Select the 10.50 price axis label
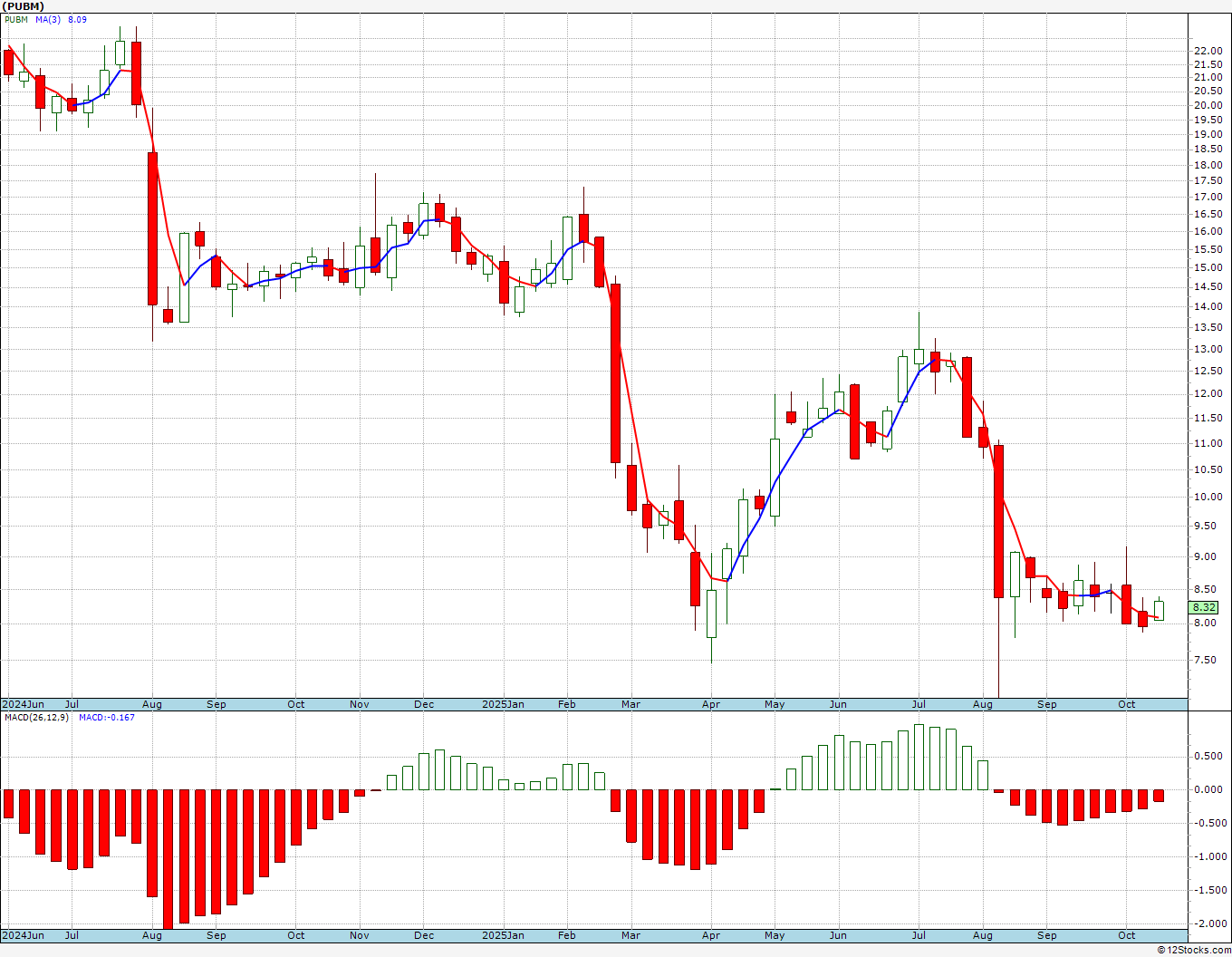Viewport: 1232px width, 957px height. coord(1207,469)
